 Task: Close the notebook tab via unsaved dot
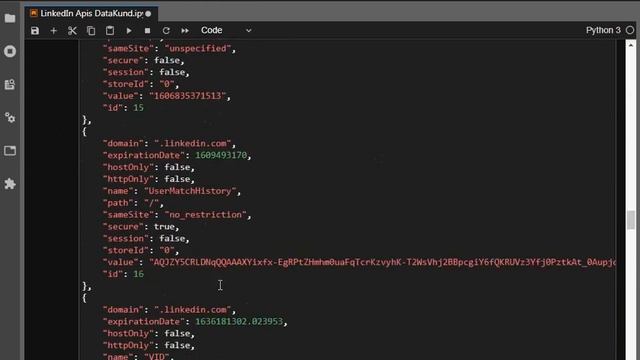148,14
